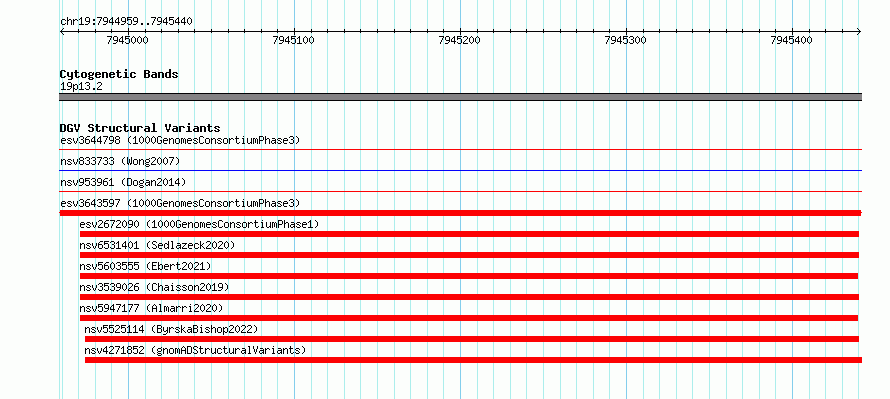
Task: Open nsv5525114 (ByrskaBishop2022) variant label
Action: [171, 329]
